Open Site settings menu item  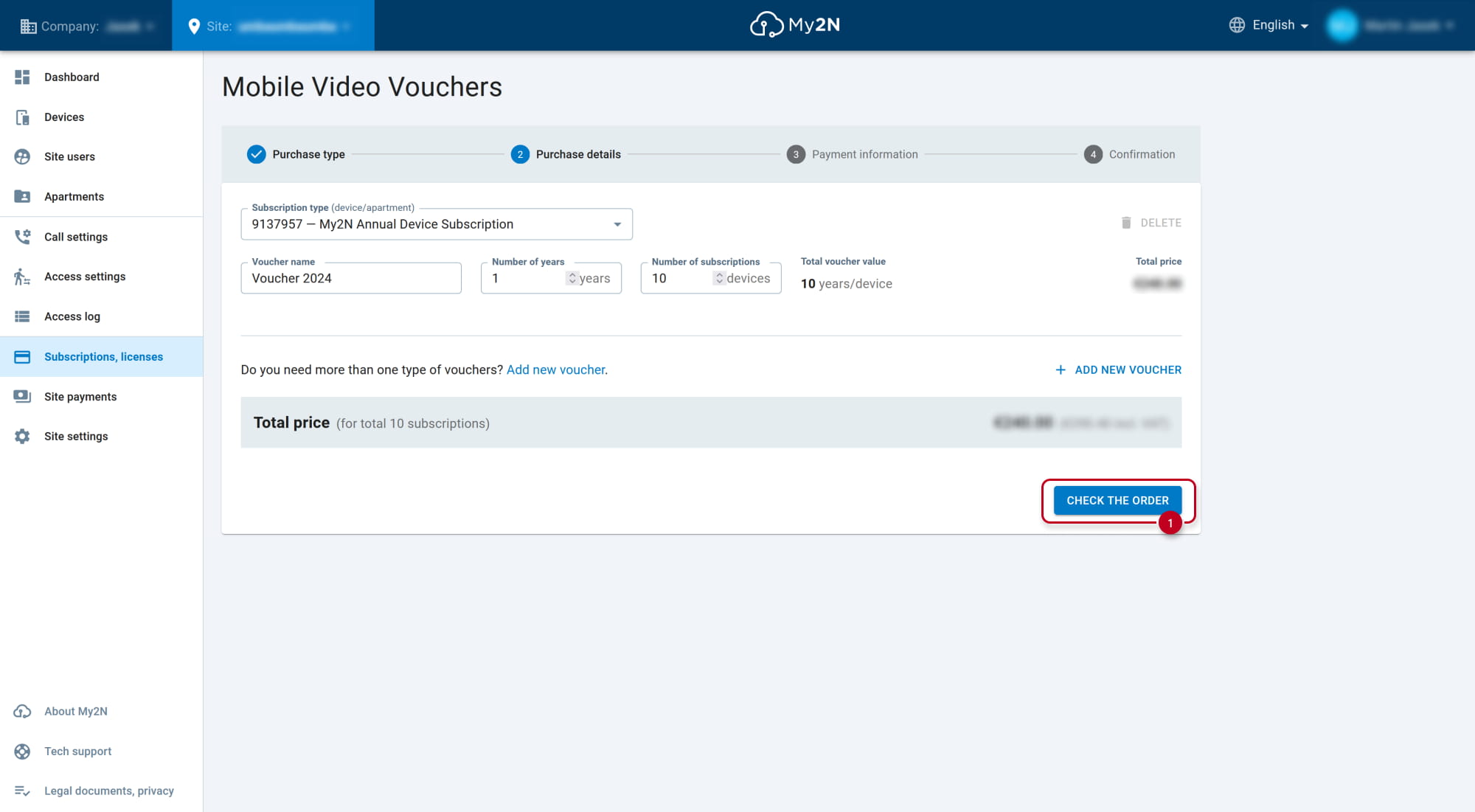(x=101, y=436)
